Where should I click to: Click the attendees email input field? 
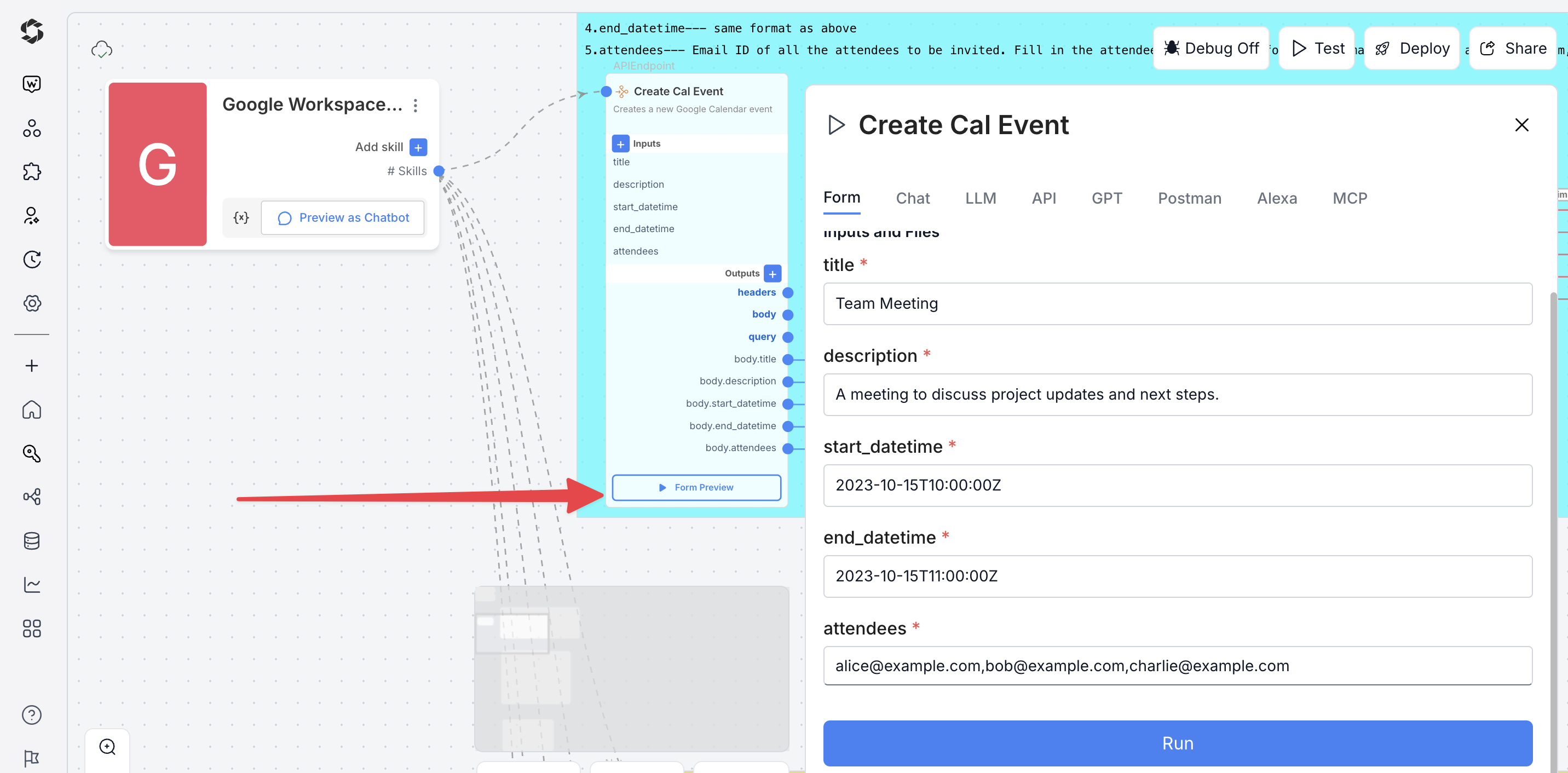(x=1177, y=665)
